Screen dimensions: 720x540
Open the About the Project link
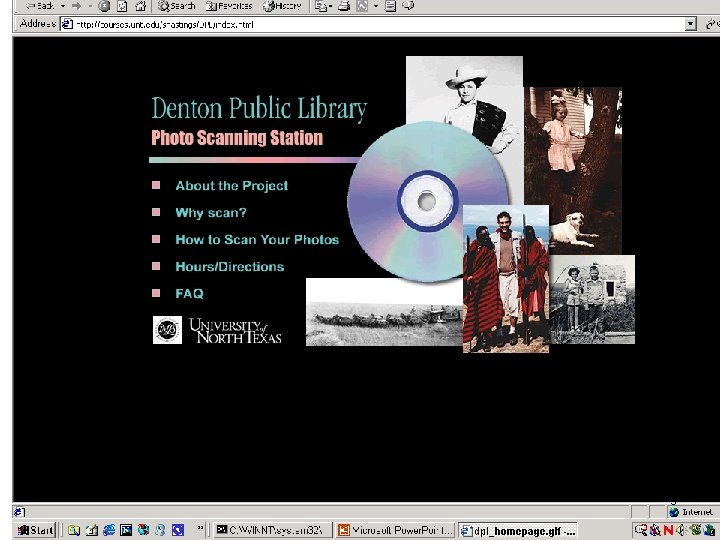coord(232,186)
